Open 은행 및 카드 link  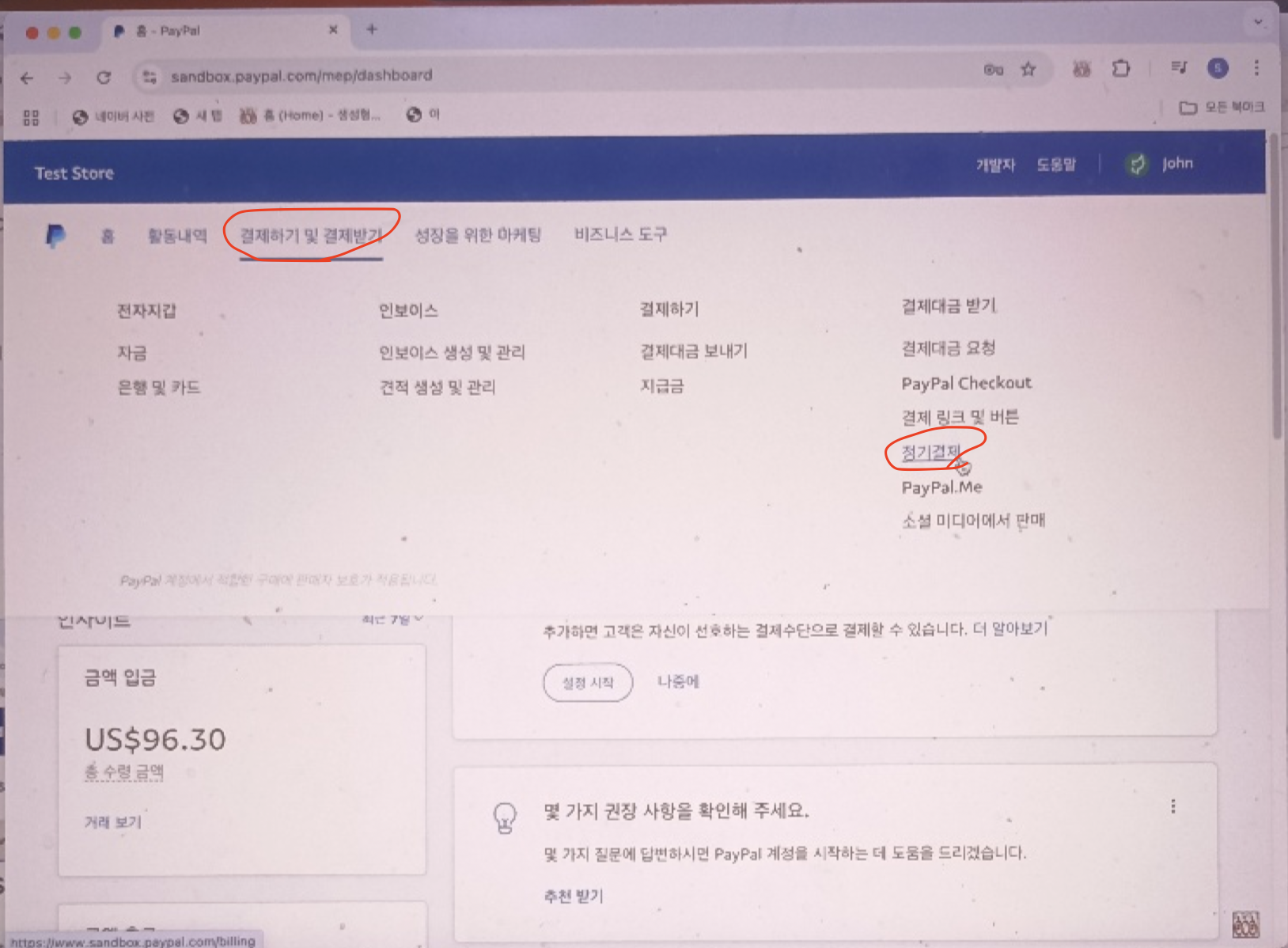coord(158,388)
